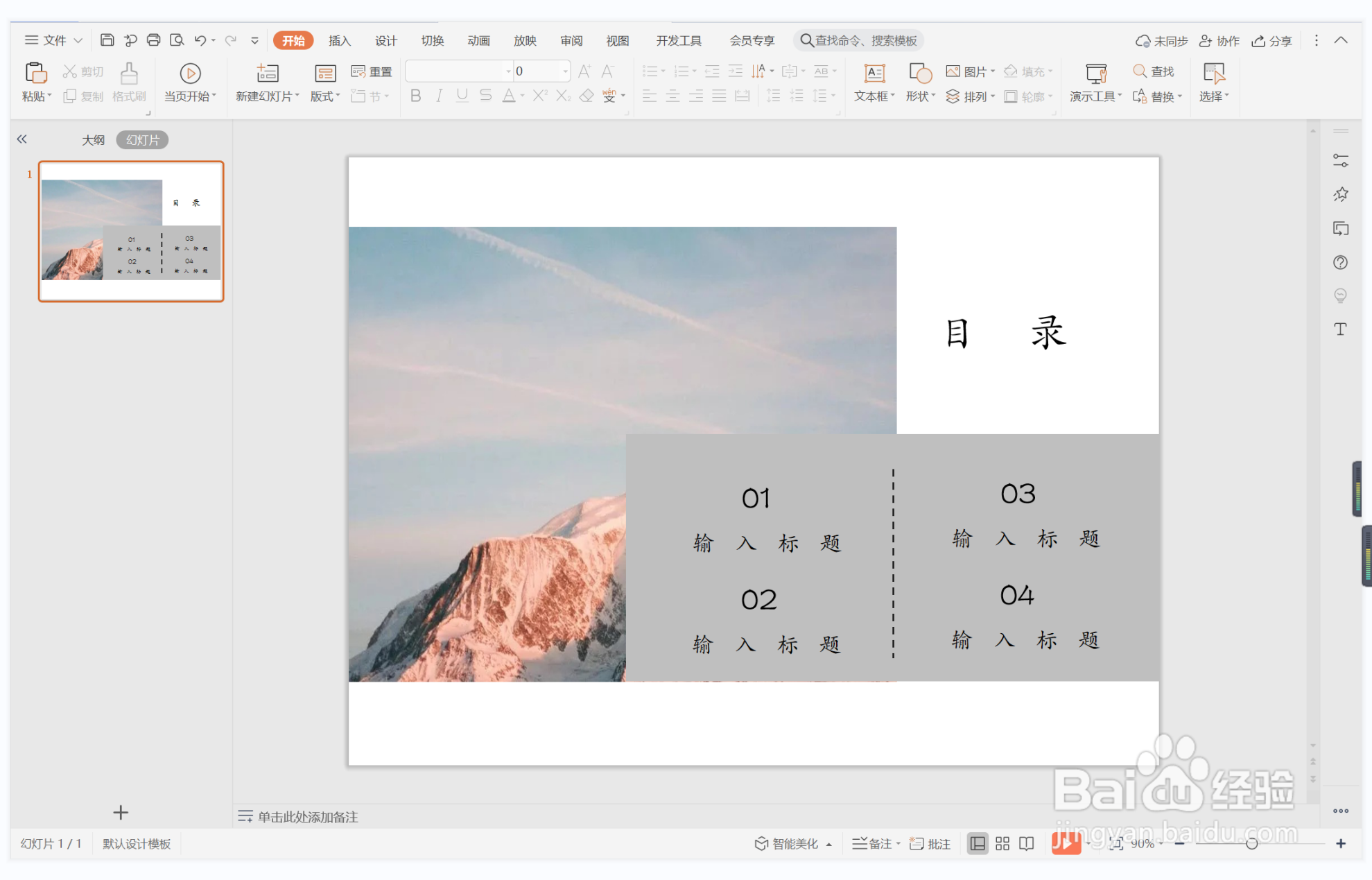Open the File menu dropdown
The width and height of the screenshot is (1372, 880).
54,40
